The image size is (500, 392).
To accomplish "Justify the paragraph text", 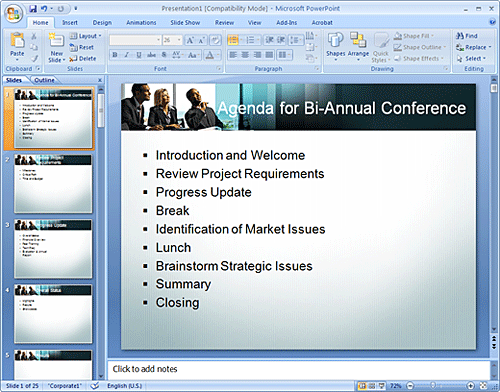I will coord(269,55).
